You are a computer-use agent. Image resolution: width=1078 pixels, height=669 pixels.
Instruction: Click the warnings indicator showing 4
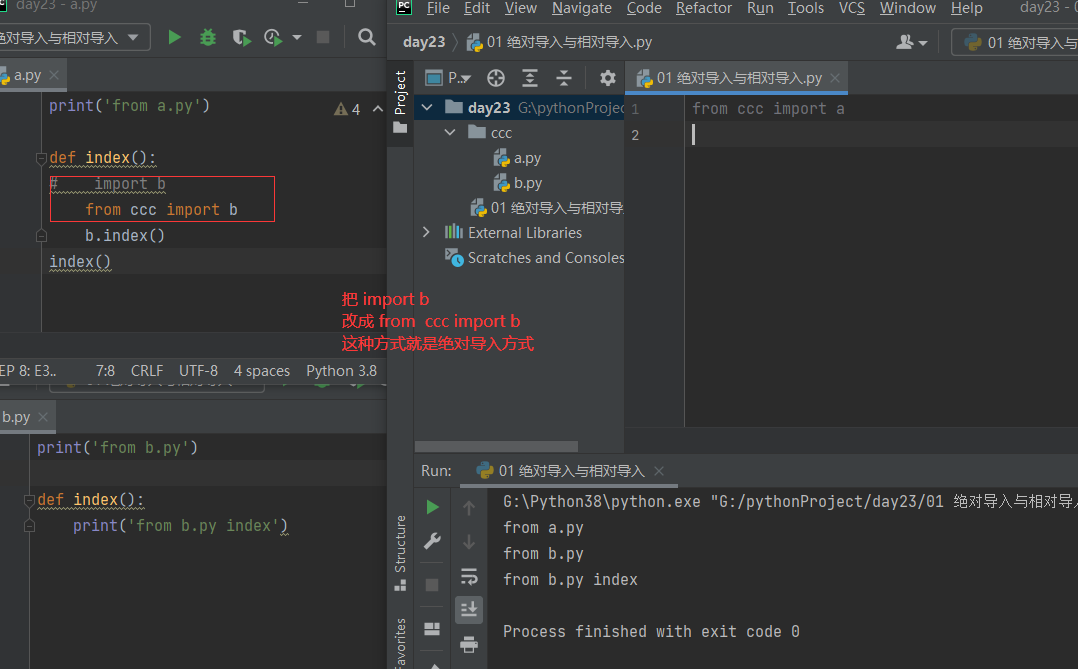click(347, 109)
